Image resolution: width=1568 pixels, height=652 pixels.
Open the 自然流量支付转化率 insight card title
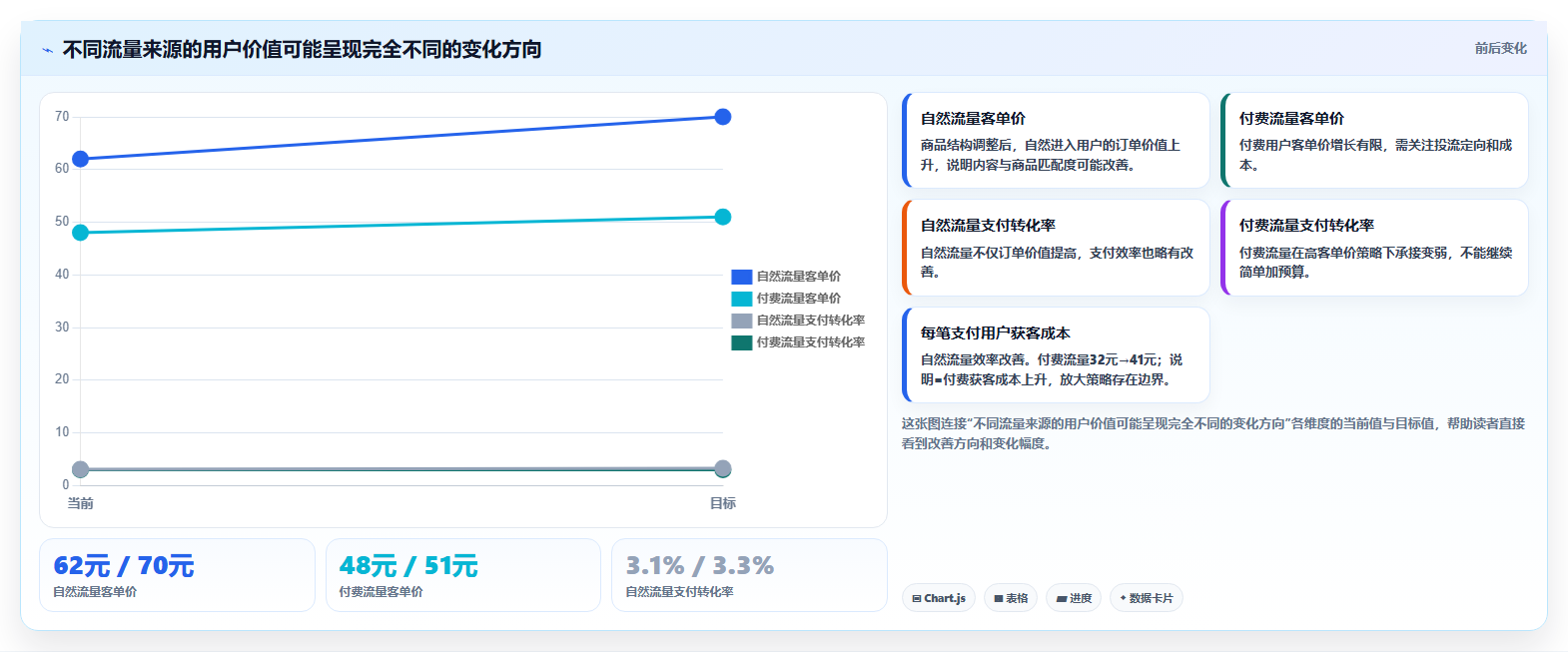(988, 226)
